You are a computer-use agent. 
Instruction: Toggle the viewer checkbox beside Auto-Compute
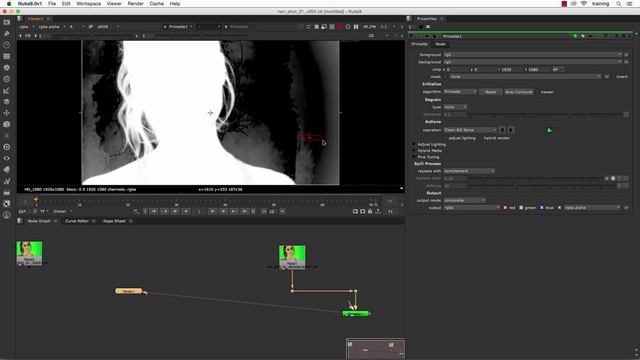coord(537,92)
